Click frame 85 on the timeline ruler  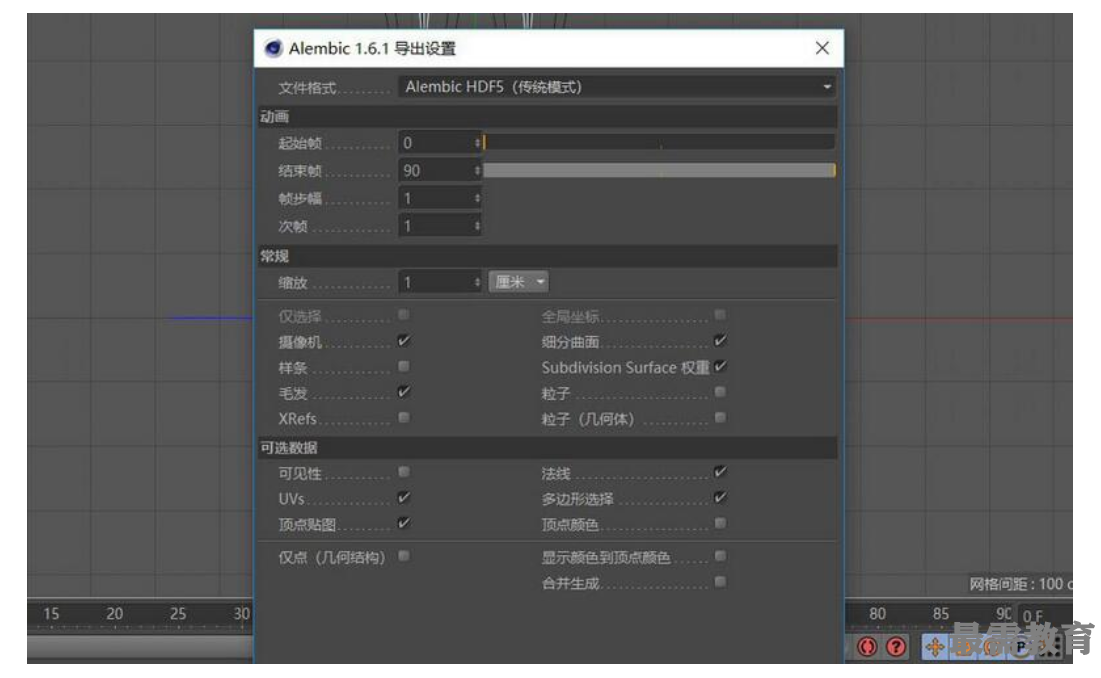pos(941,613)
